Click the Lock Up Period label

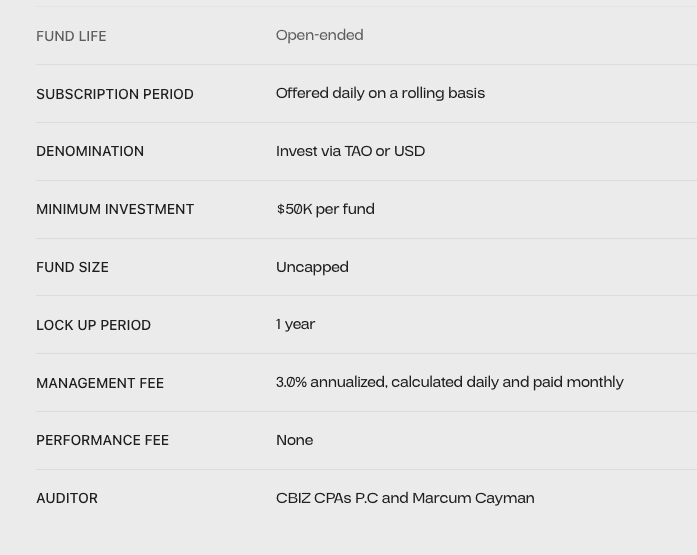pyautogui.click(x=93, y=325)
